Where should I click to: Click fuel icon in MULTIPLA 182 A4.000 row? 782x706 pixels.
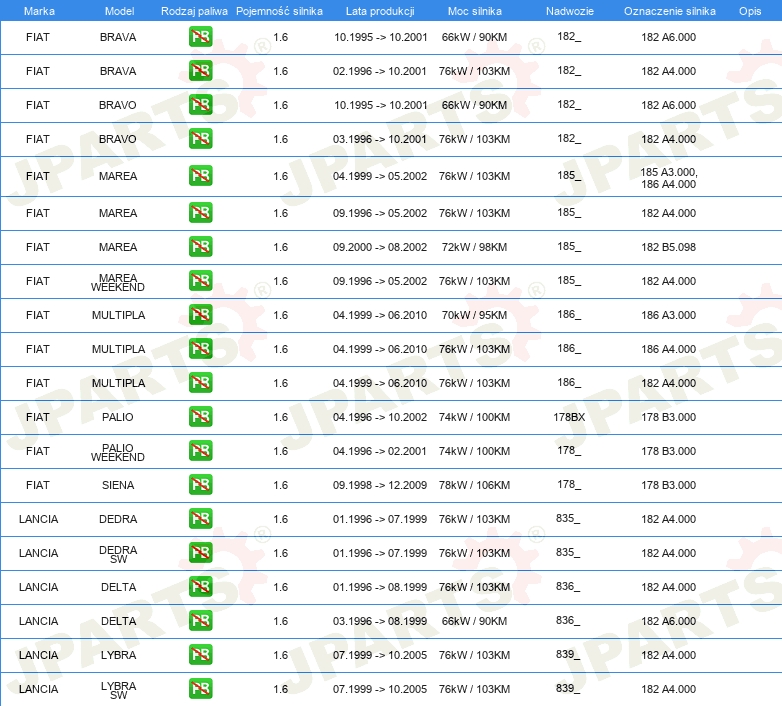click(x=200, y=383)
